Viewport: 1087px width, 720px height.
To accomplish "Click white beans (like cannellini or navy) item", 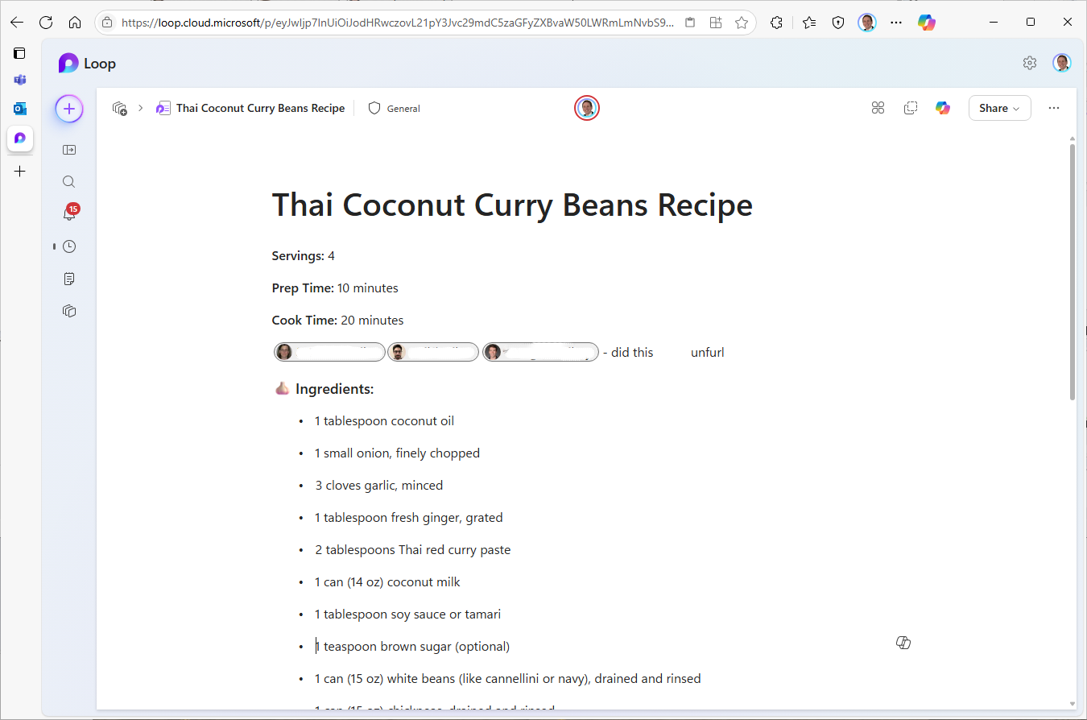I will tap(507, 678).
